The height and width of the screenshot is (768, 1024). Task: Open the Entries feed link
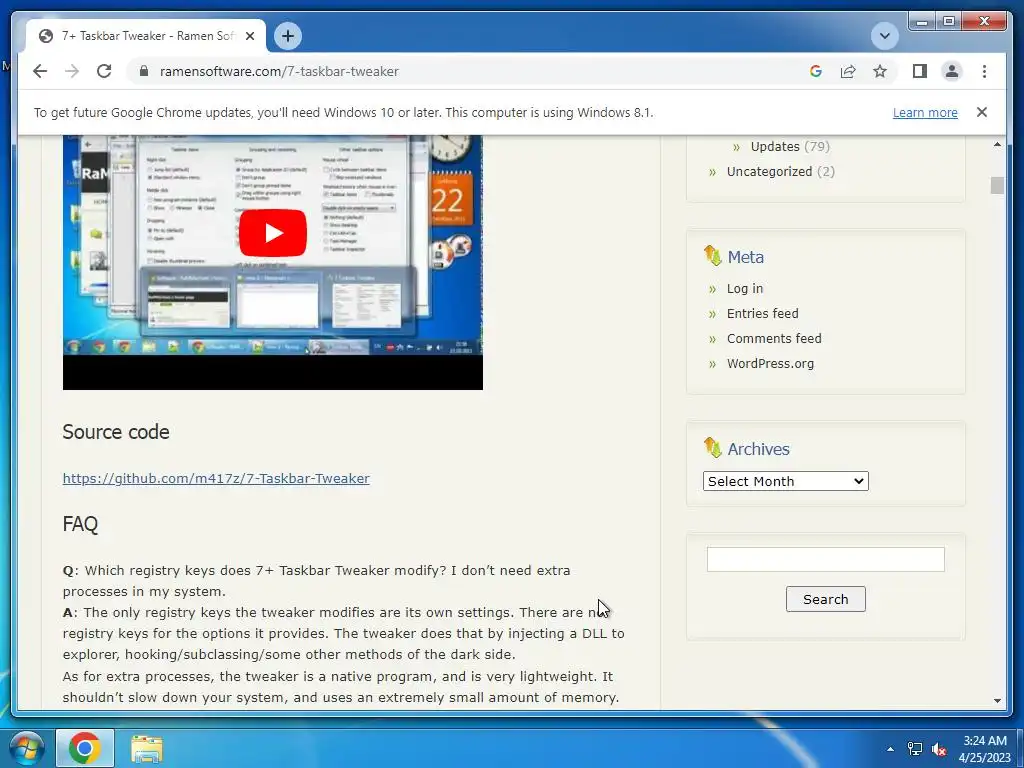click(x=762, y=313)
